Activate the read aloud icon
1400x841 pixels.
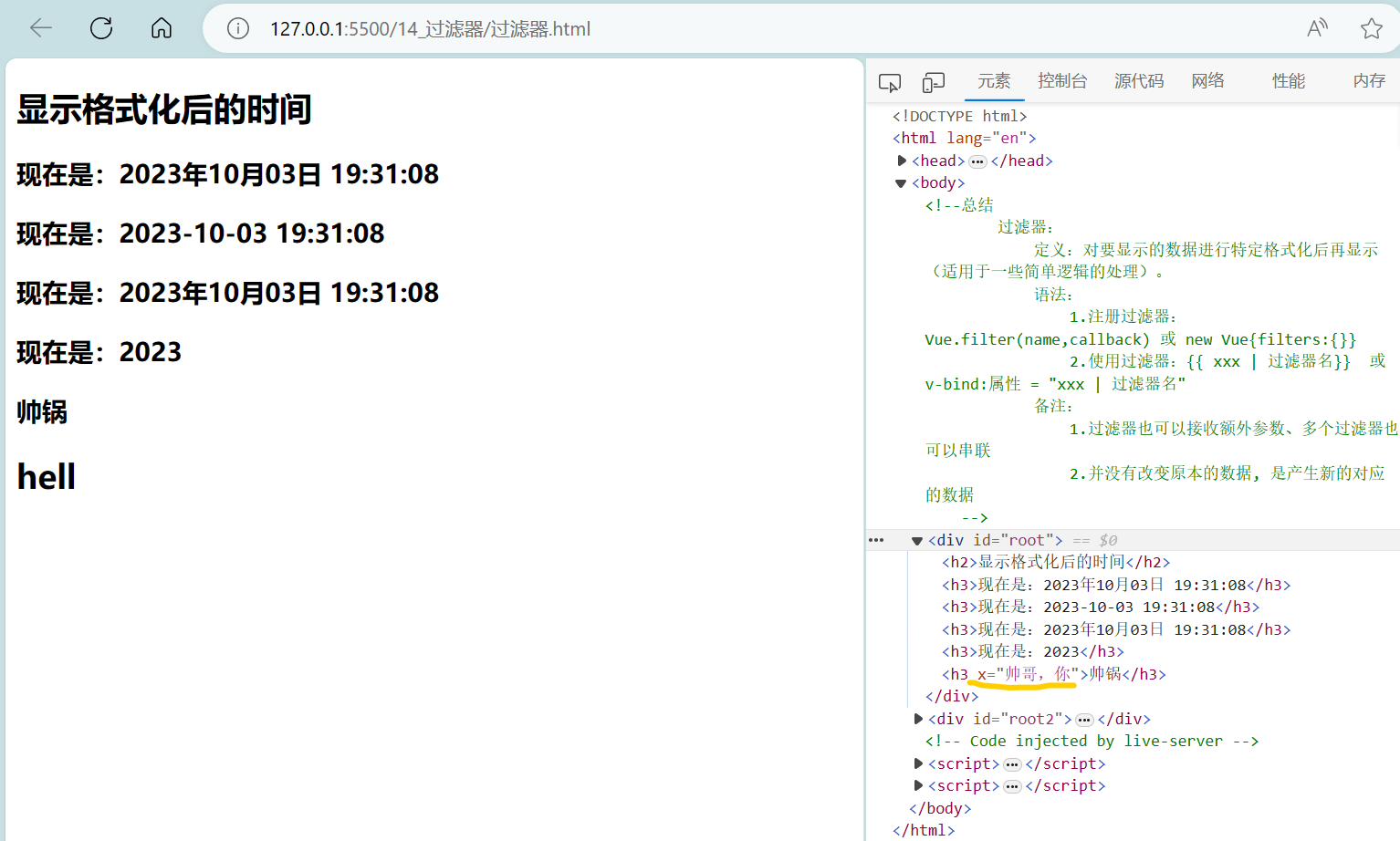coord(1317,28)
